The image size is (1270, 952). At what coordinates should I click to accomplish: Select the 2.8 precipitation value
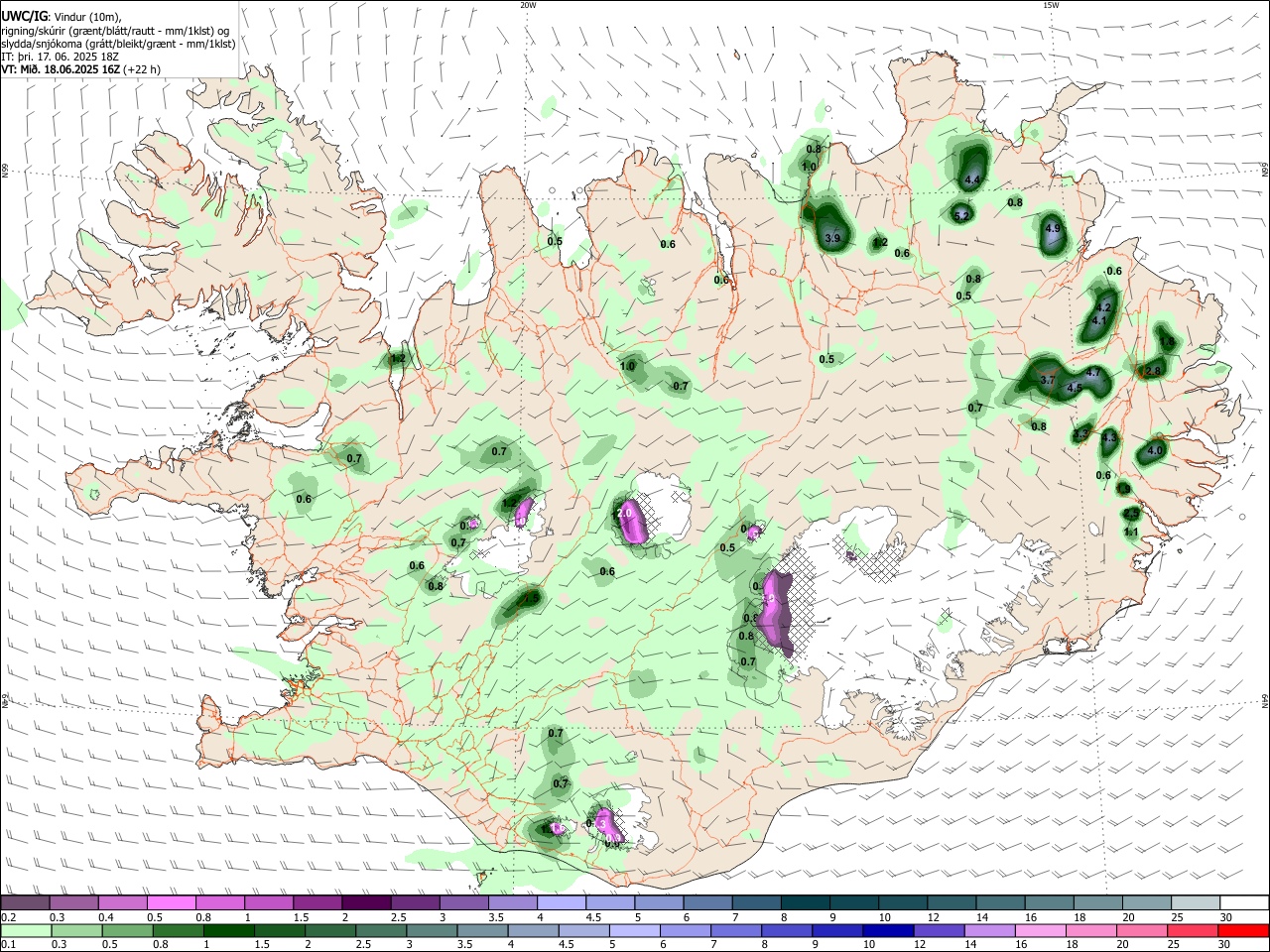1153,371
